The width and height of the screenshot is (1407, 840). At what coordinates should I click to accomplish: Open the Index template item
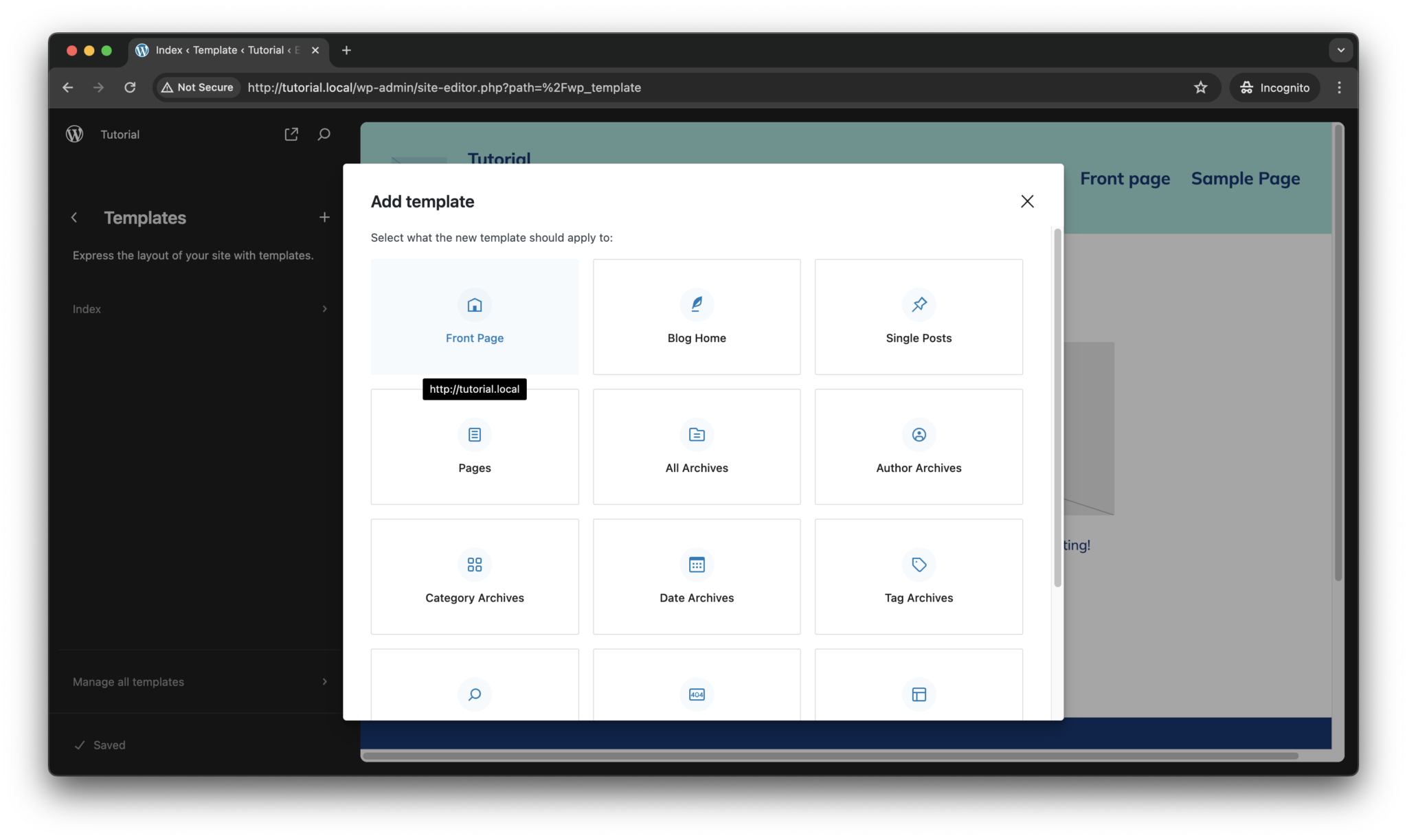[199, 309]
